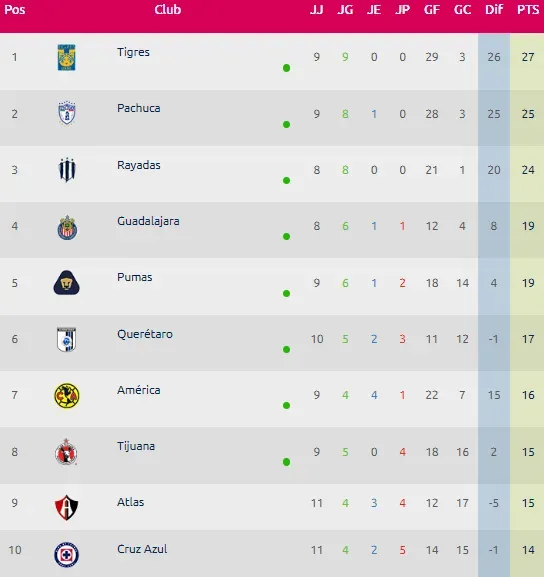Screen dimensions: 544x577
Task: Click the Pachuca club crest
Action: 67,113
